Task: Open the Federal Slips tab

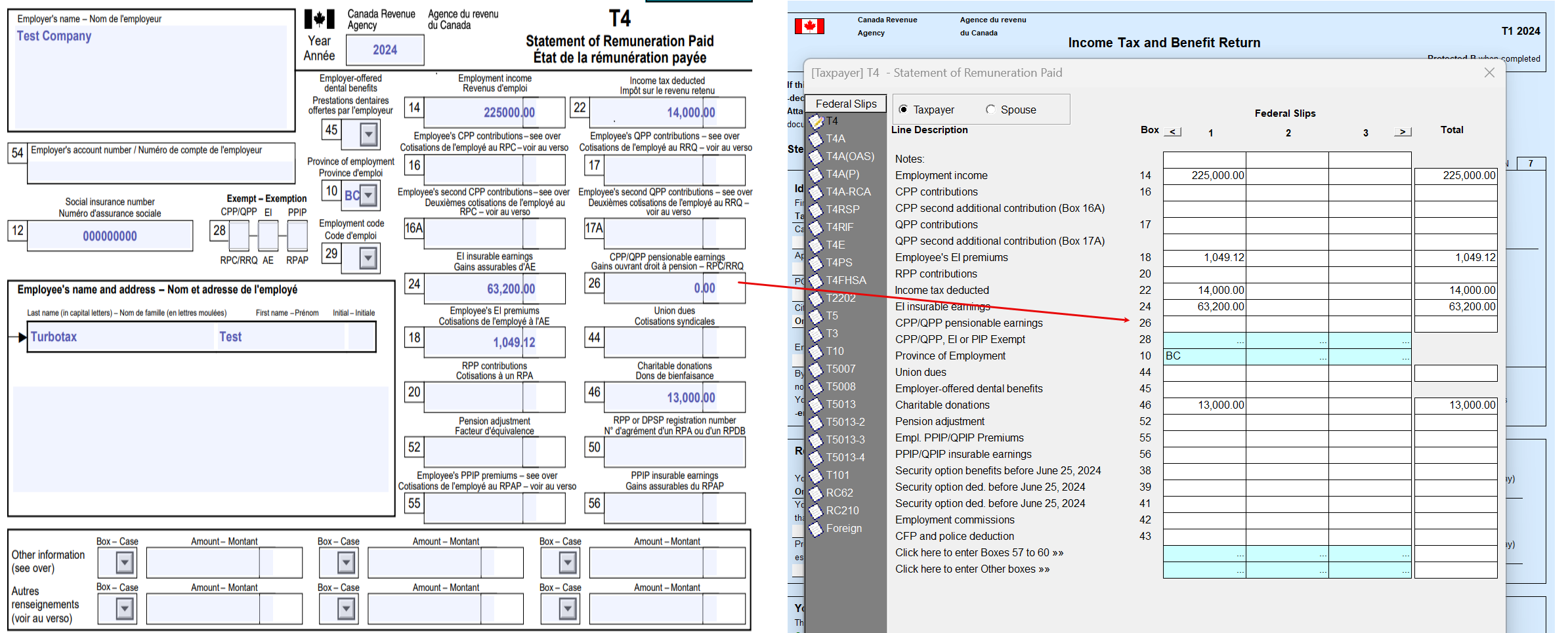Action: [x=846, y=104]
